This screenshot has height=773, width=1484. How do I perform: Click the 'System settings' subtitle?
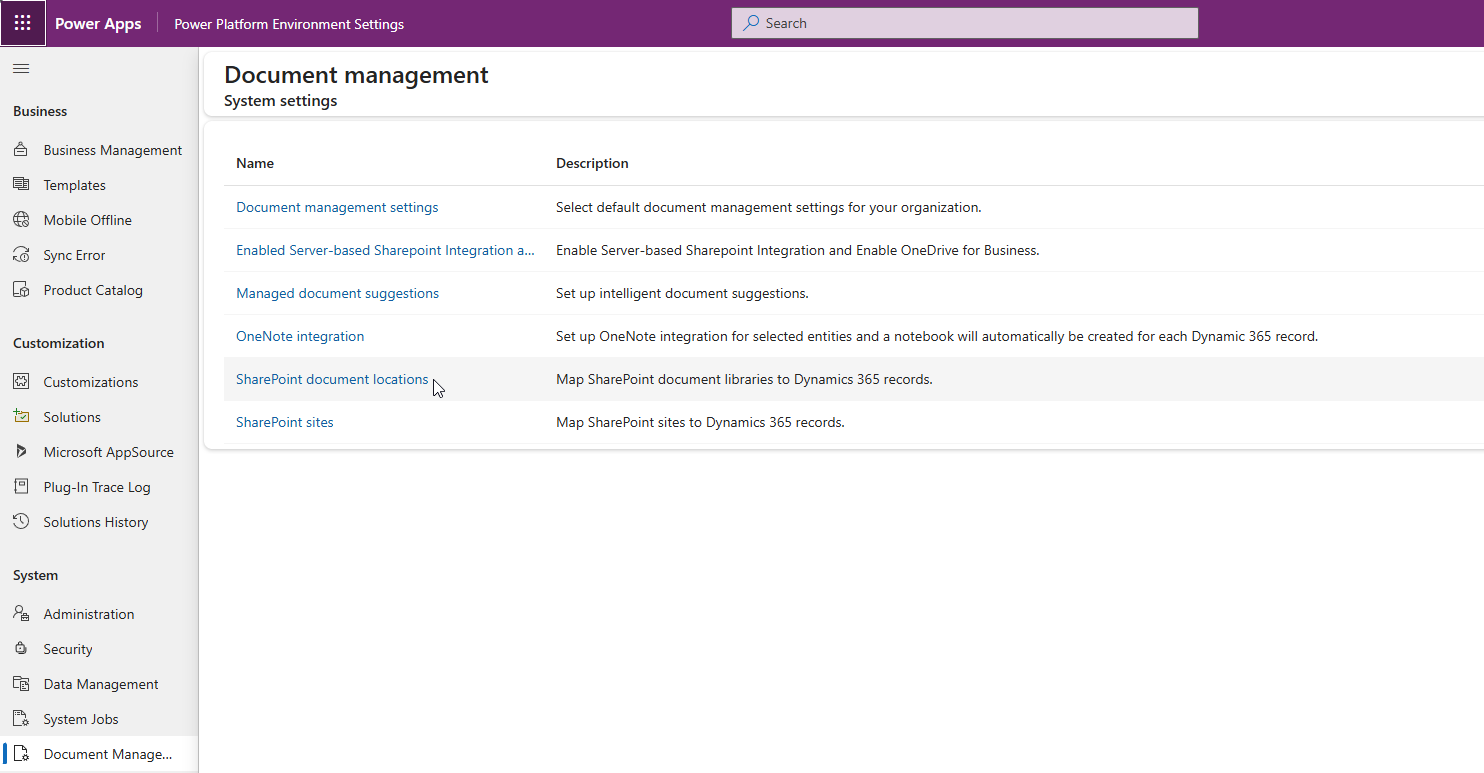280,101
